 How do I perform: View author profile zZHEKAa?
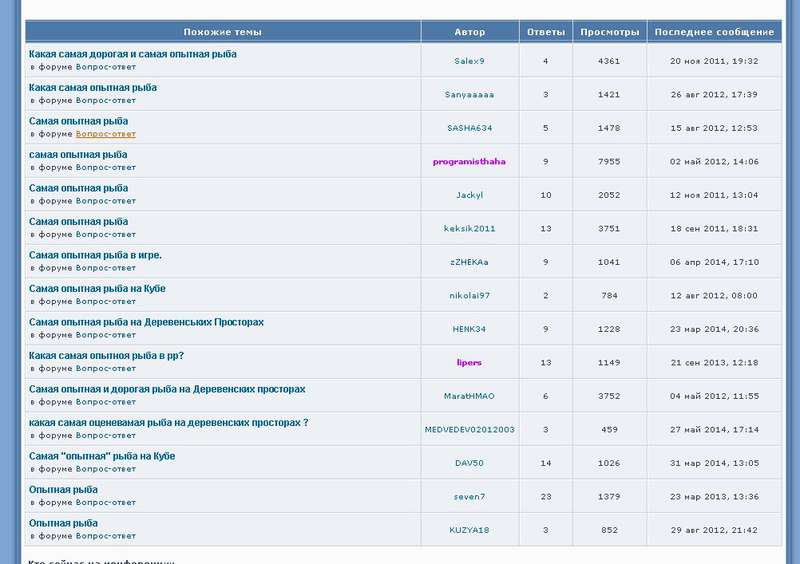pyautogui.click(x=469, y=262)
